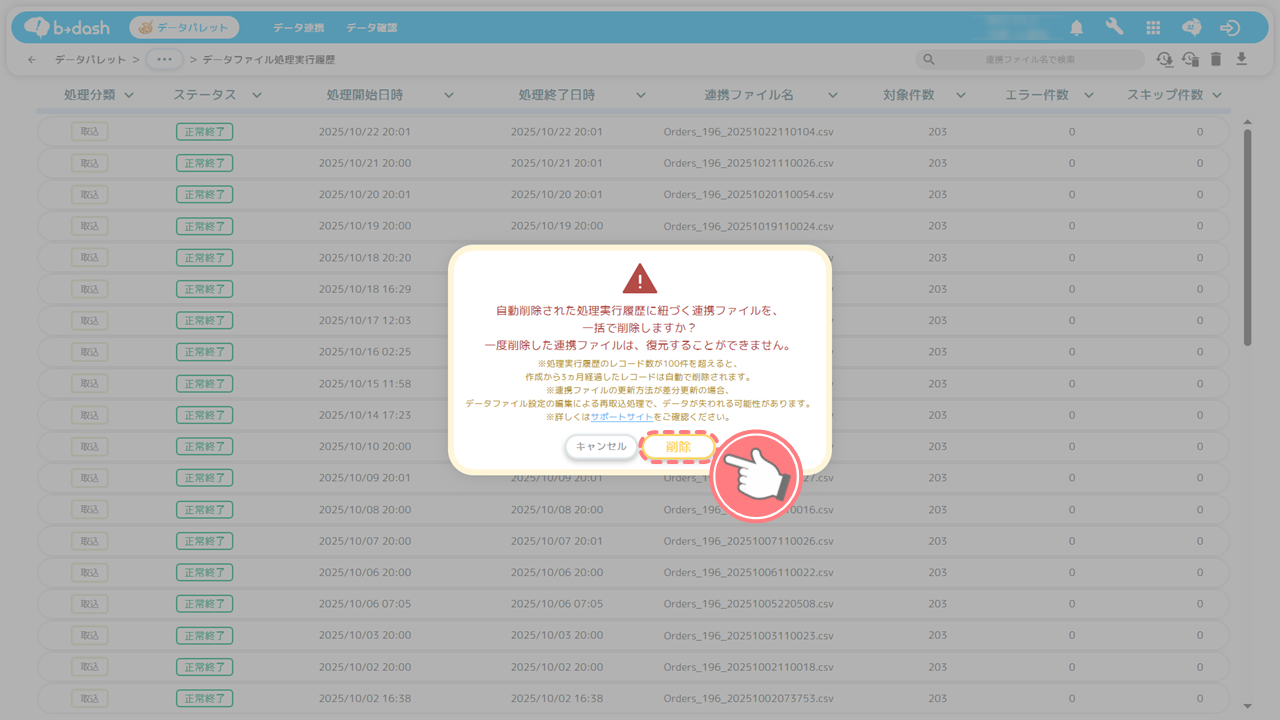Click the history delete icon with trash
Screen dimensions: 1280x720
point(1190,60)
